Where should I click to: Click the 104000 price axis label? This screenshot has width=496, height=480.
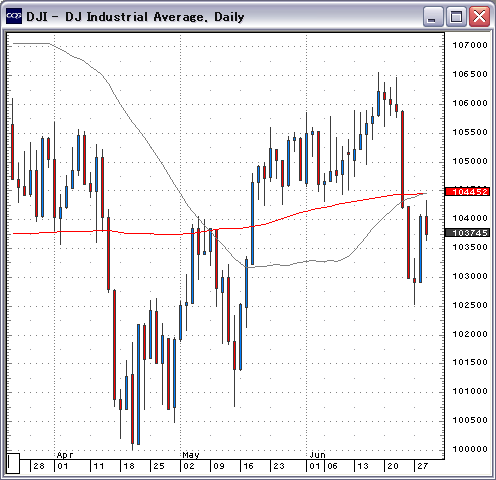click(x=470, y=218)
